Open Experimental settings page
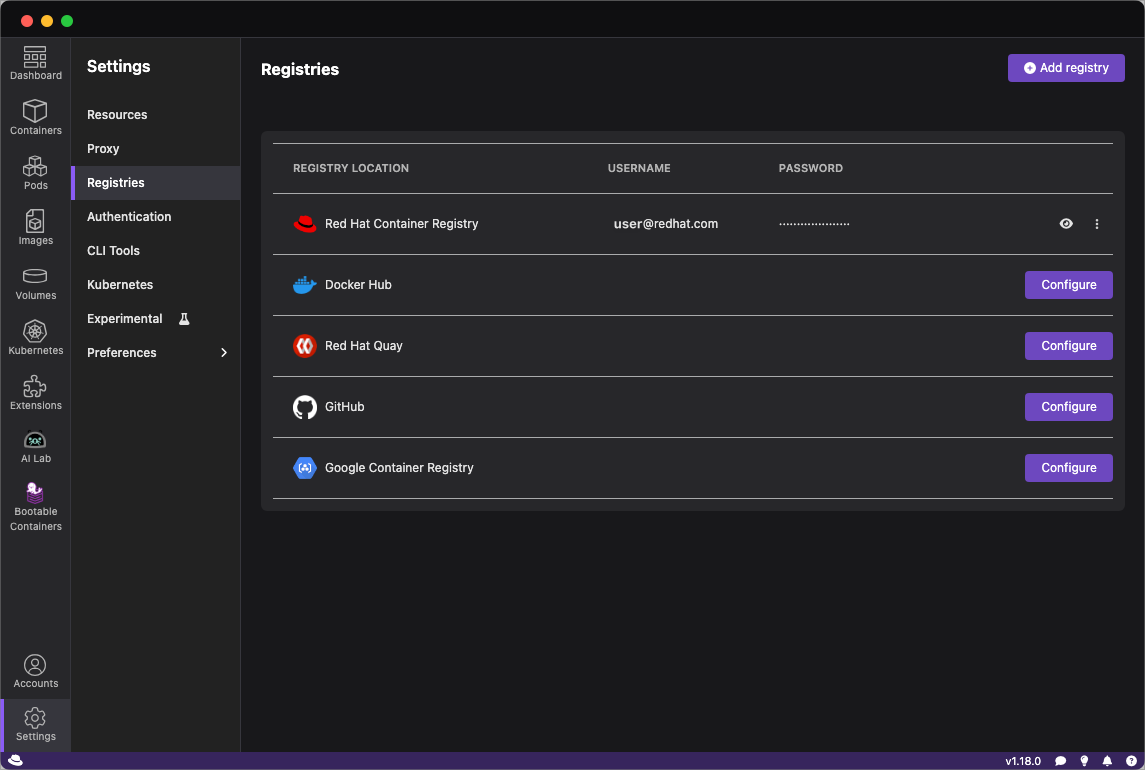 coord(125,319)
